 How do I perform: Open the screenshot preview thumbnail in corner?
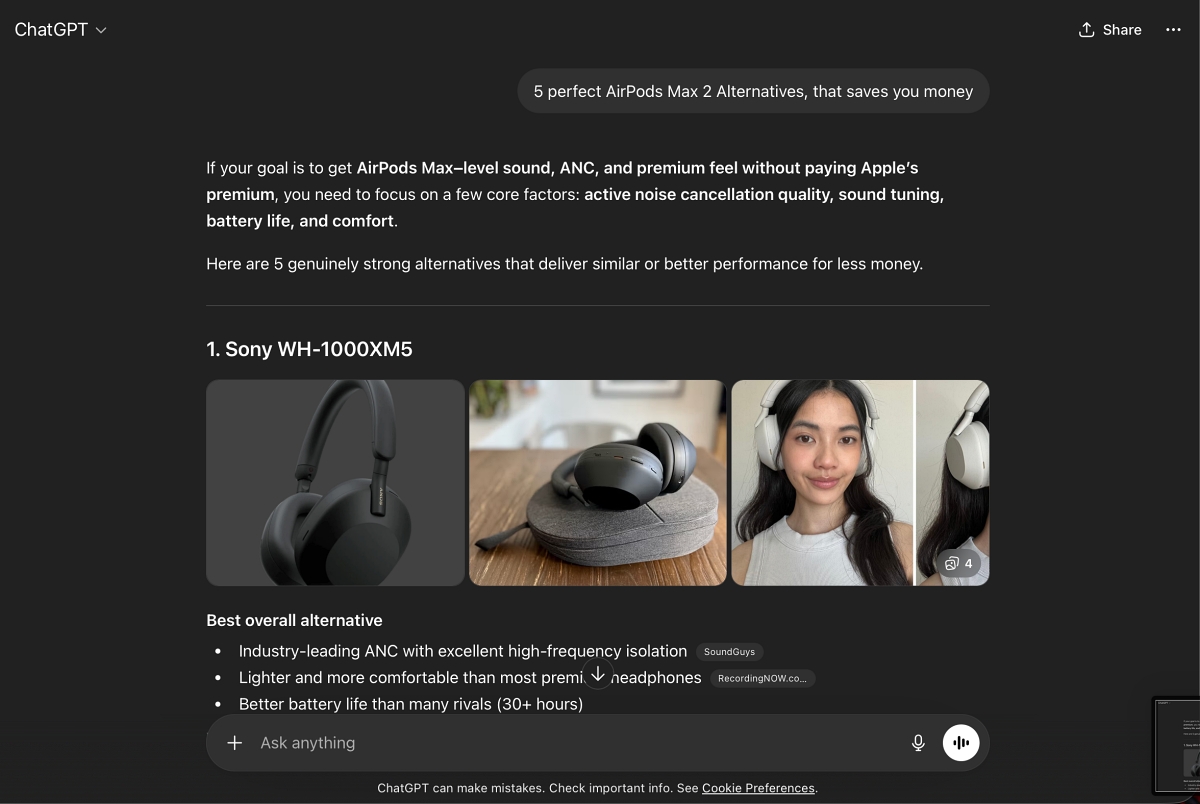(1176, 746)
